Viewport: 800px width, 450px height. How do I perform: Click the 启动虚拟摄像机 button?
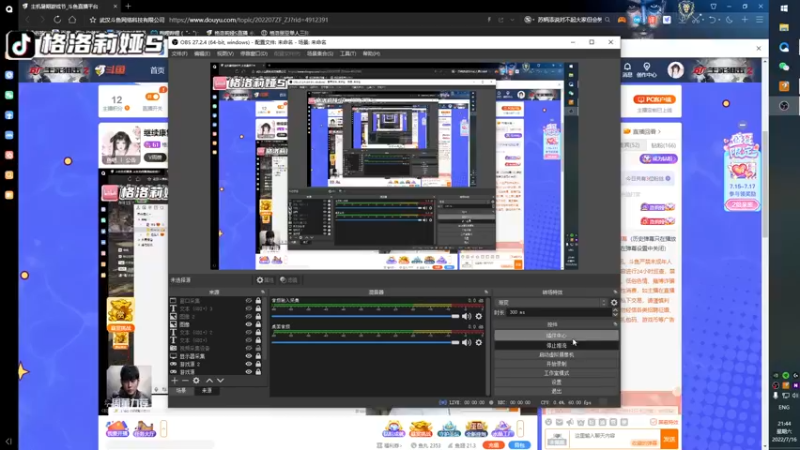point(556,355)
